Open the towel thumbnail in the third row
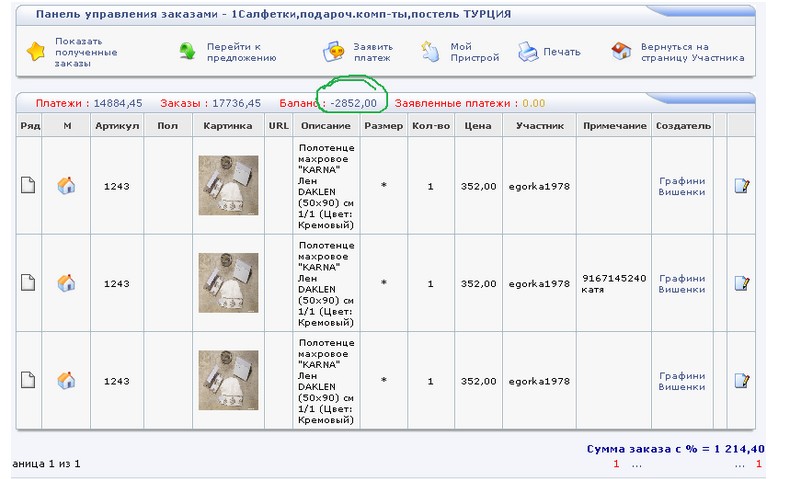The image size is (789, 479). click(x=228, y=380)
